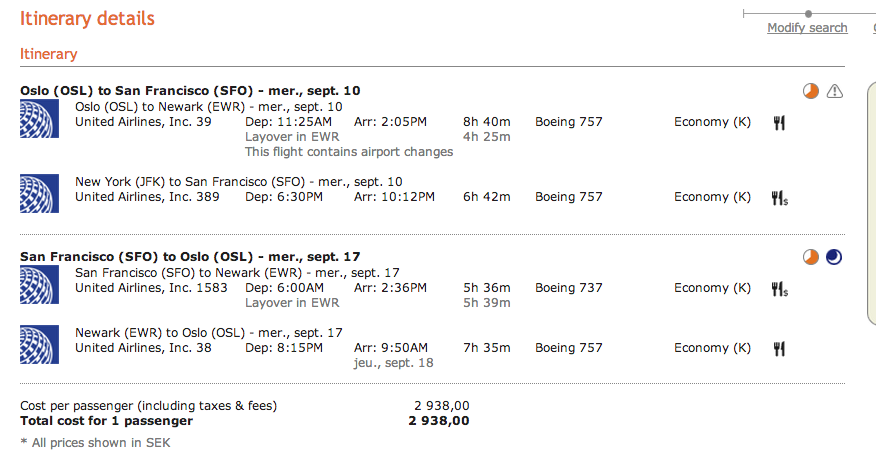Click the Modify search progress step dot
Image resolution: width=876 pixels, height=450 pixels.
pos(807,13)
